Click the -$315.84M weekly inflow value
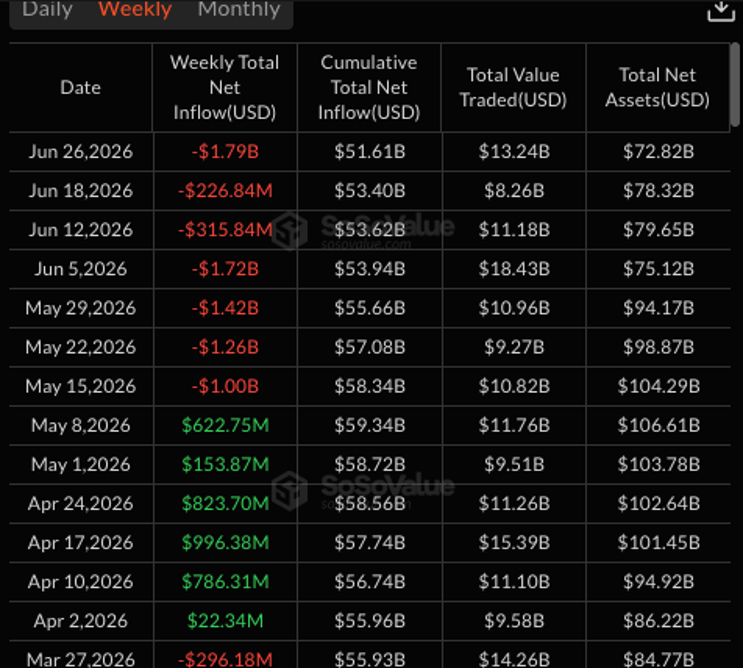Image resolution: width=743 pixels, height=668 pixels. (x=225, y=230)
